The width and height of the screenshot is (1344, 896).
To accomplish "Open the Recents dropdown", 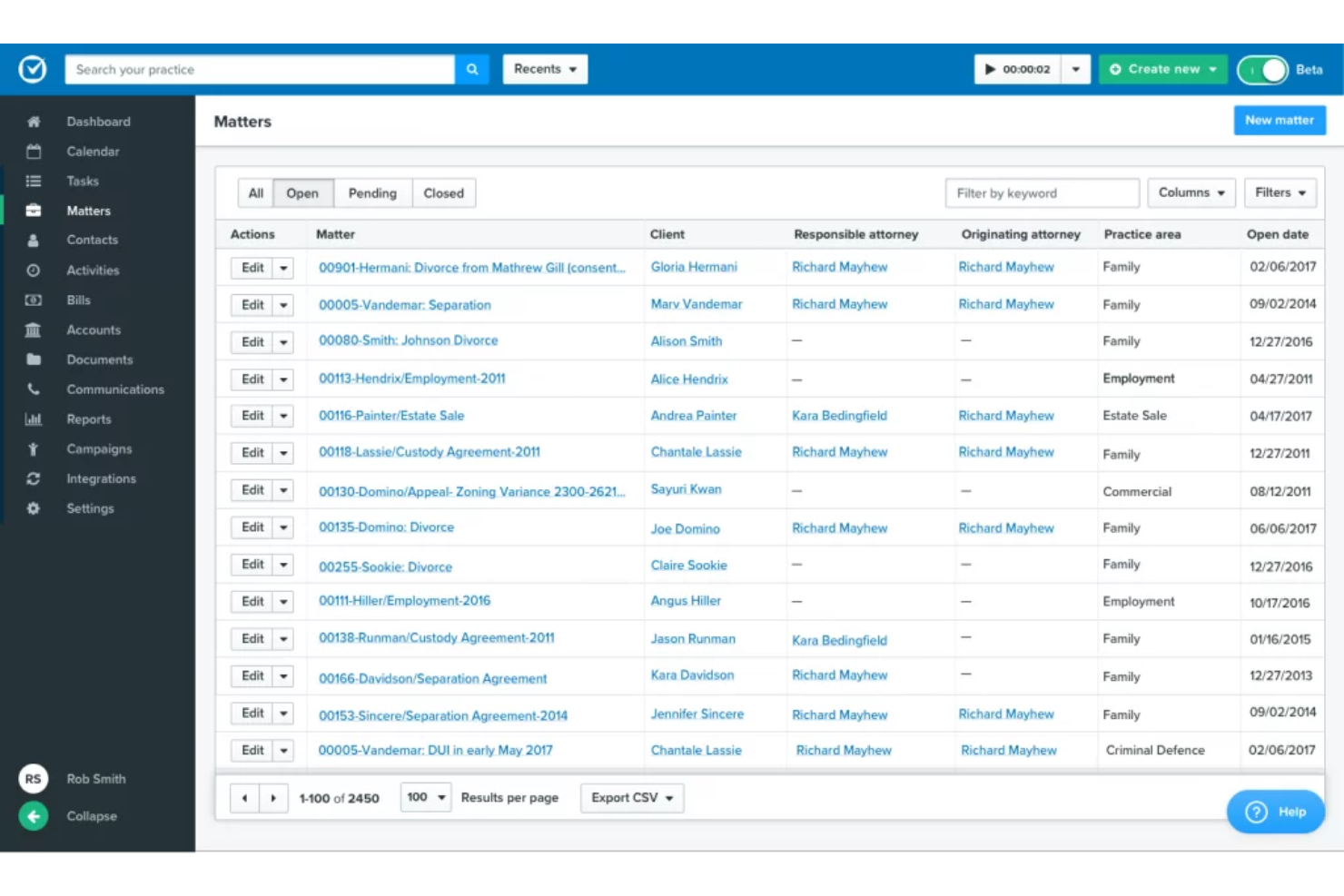I will (544, 69).
